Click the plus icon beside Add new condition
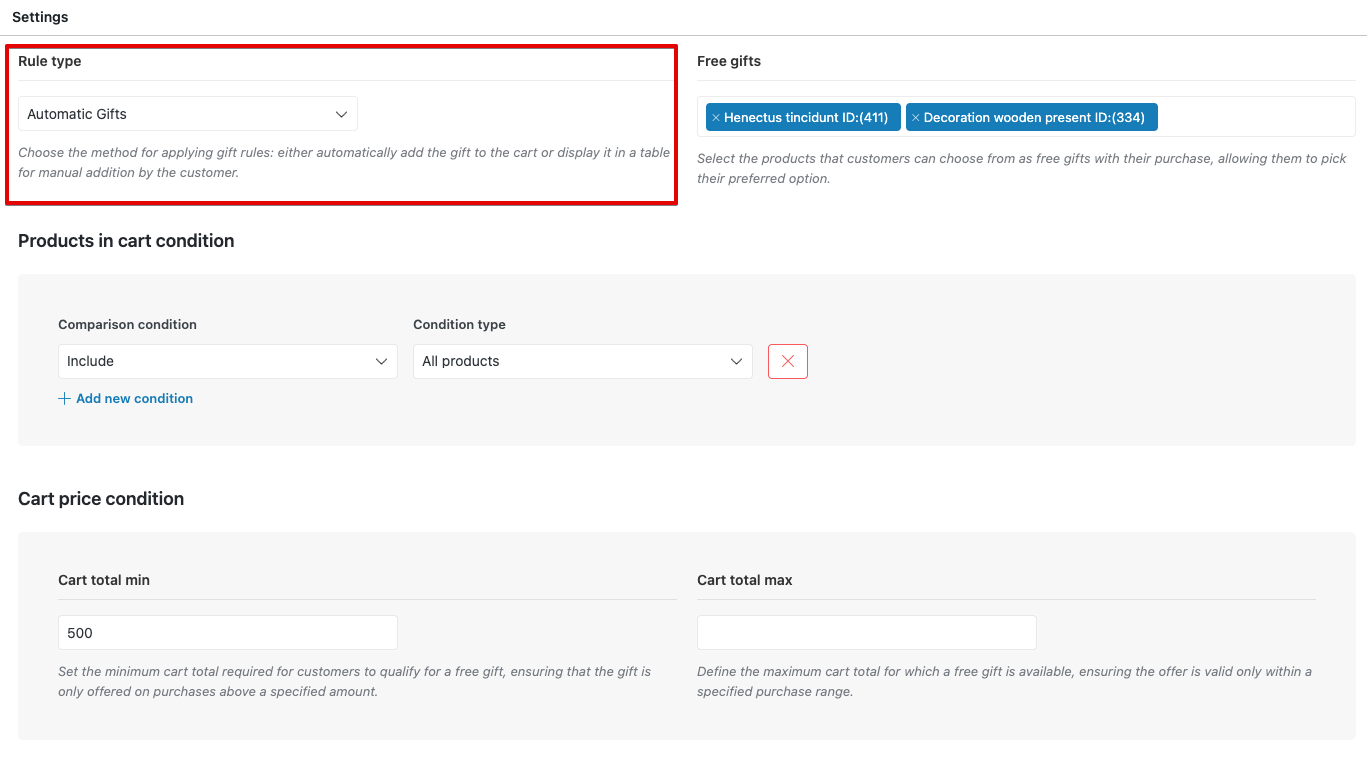The width and height of the screenshot is (1367, 757). (x=65, y=399)
